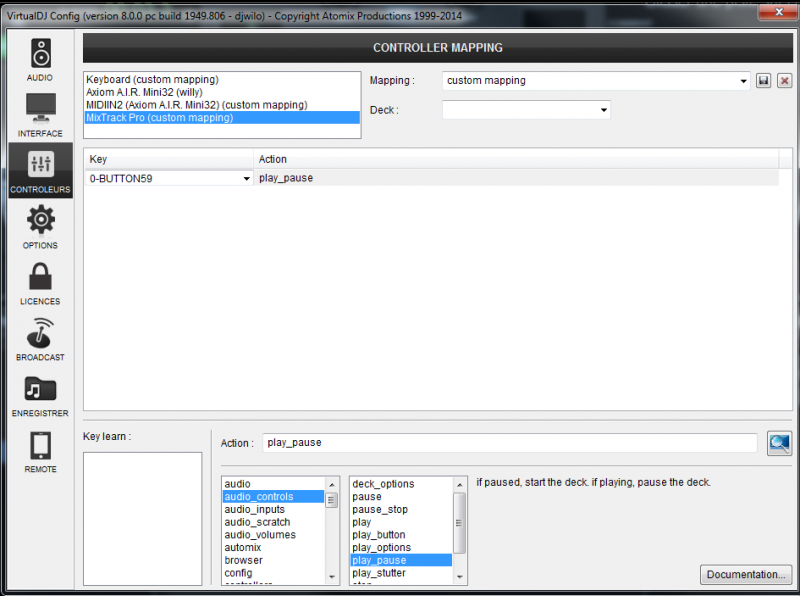Open the Interface settings section
The height and width of the screenshot is (596, 800).
click(x=40, y=115)
